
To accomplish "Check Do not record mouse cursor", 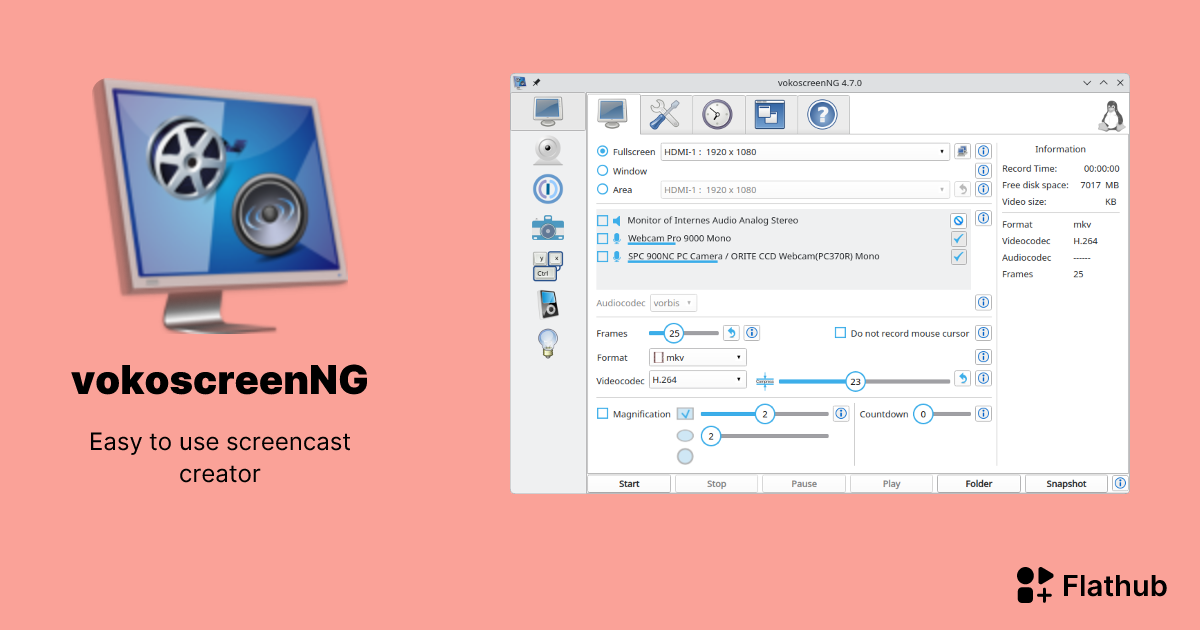I will pos(839,332).
